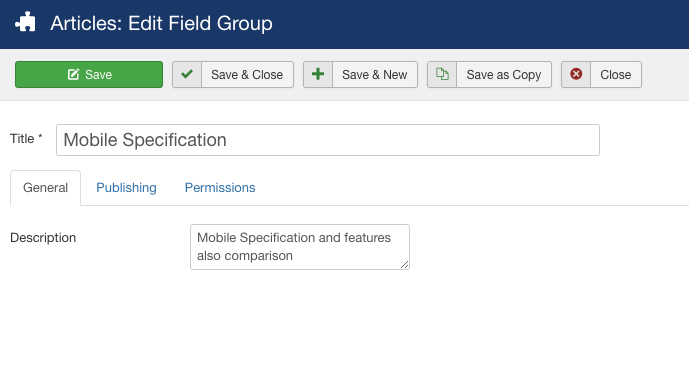Screen dimensions: 689x377
Task: Click the green Save button
Action: coord(89,75)
